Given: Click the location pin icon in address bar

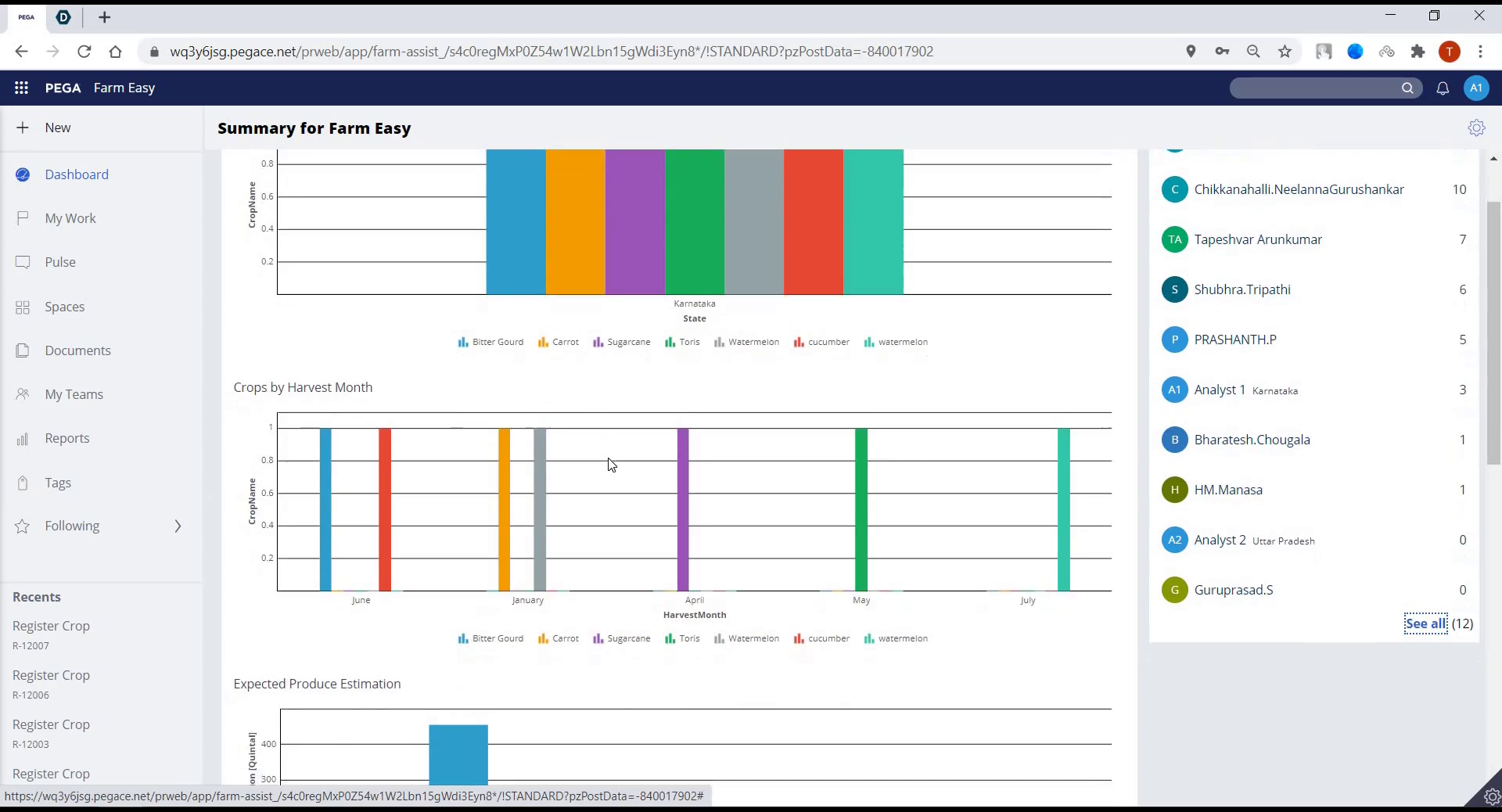Looking at the screenshot, I should tap(1191, 52).
